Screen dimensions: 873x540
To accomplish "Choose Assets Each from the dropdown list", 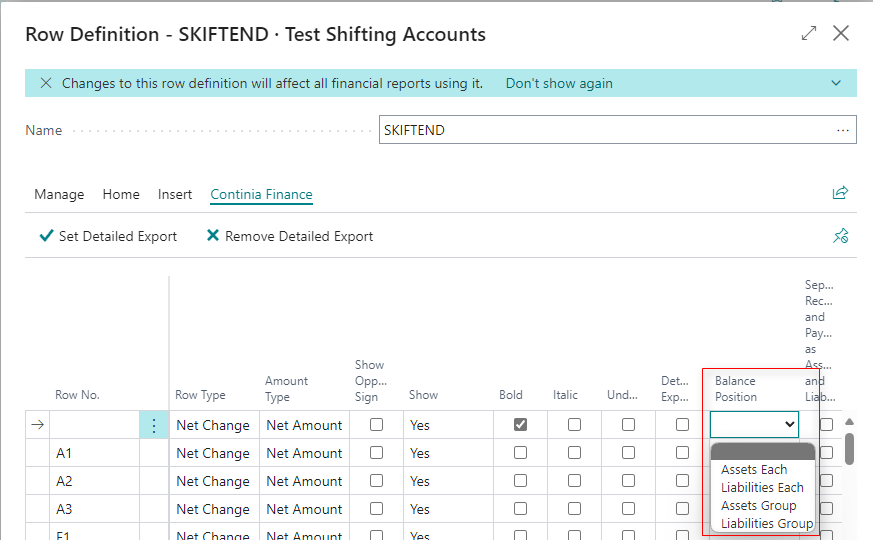I will point(754,470).
